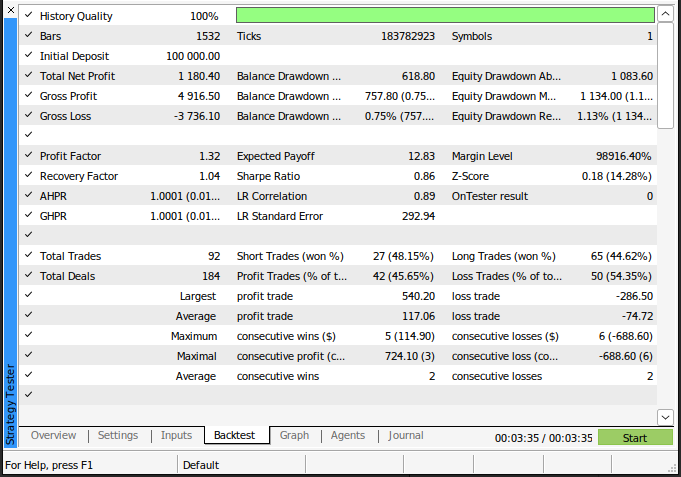Image resolution: width=681 pixels, height=477 pixels.
Task: Click the status bar resize grip
Action: [x=672, y=468]
